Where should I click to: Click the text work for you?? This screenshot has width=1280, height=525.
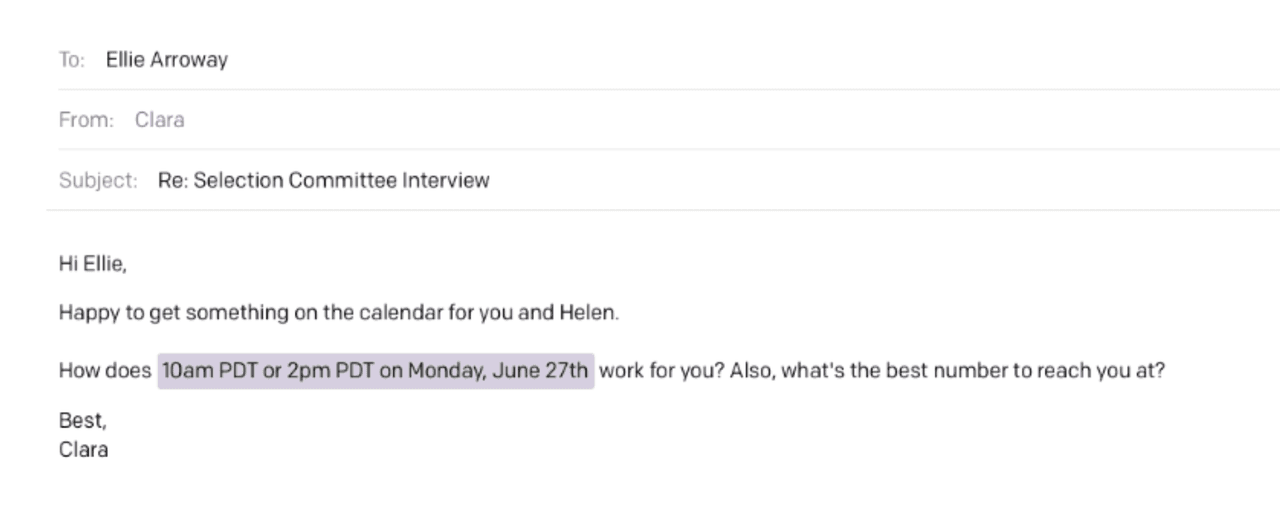tap(660, 371)
